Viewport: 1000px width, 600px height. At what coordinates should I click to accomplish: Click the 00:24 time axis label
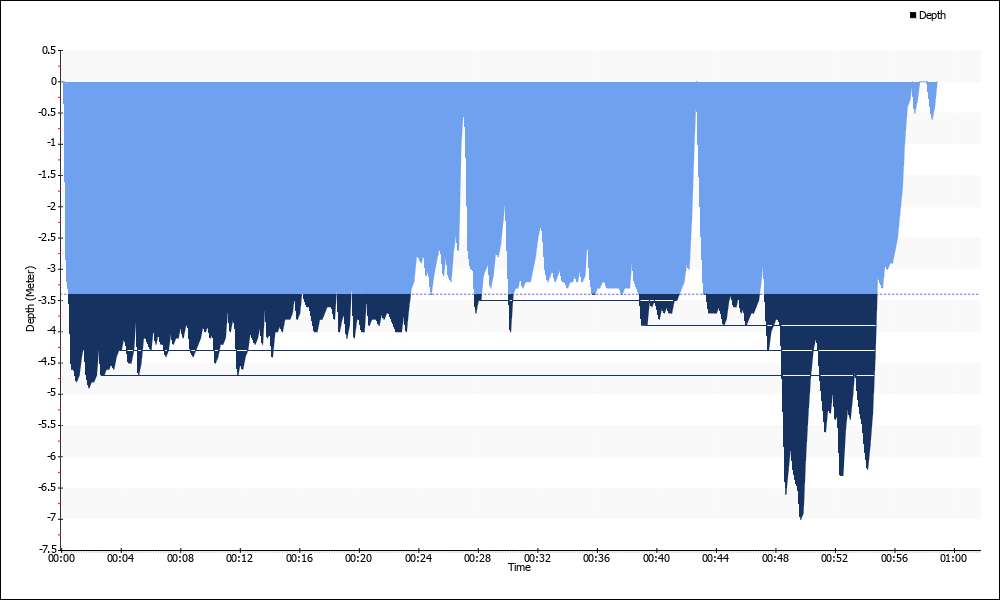[418, 558]
